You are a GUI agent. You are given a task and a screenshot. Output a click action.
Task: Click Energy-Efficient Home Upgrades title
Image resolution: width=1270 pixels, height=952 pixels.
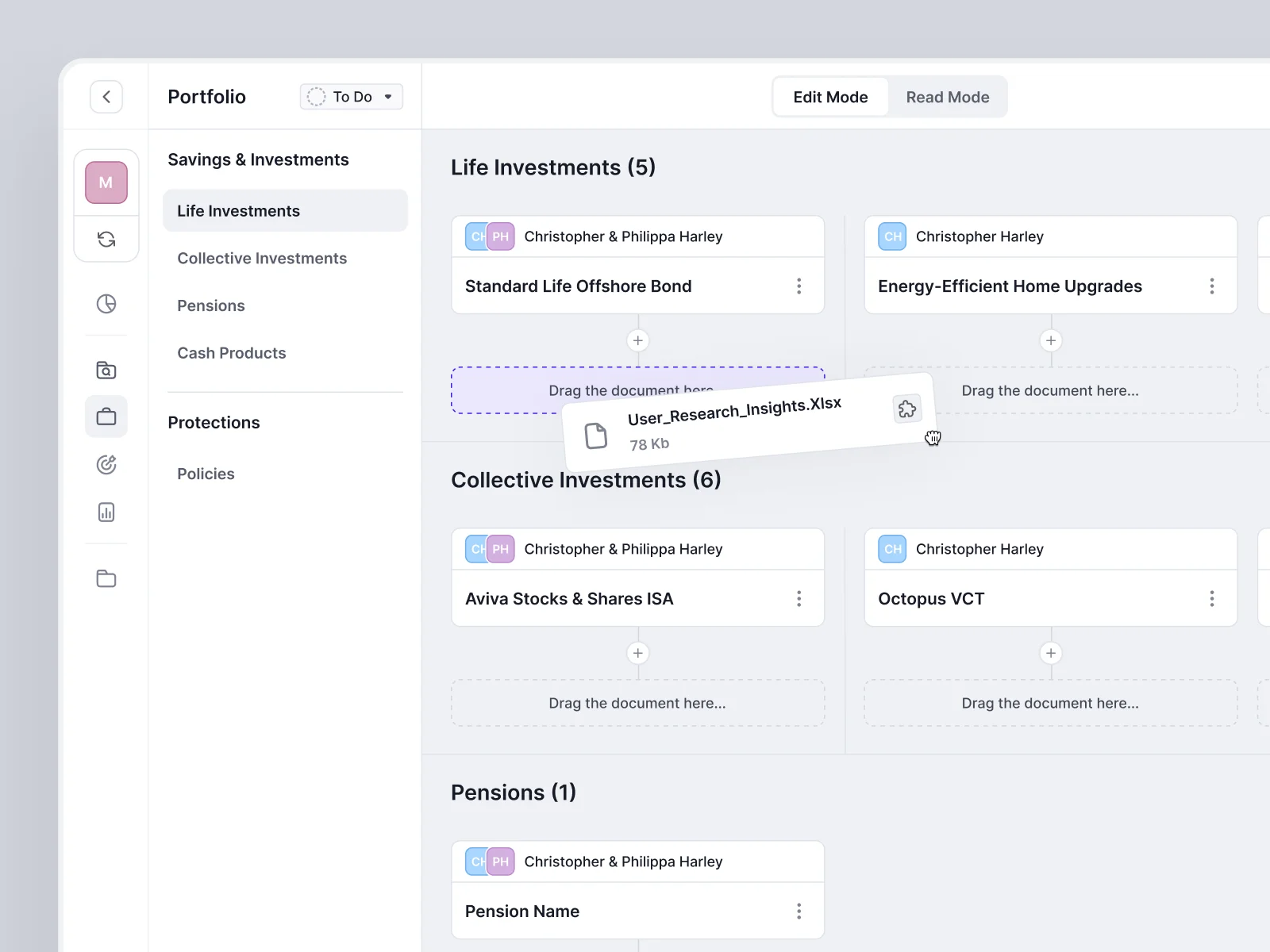[x=1010, y=286]
